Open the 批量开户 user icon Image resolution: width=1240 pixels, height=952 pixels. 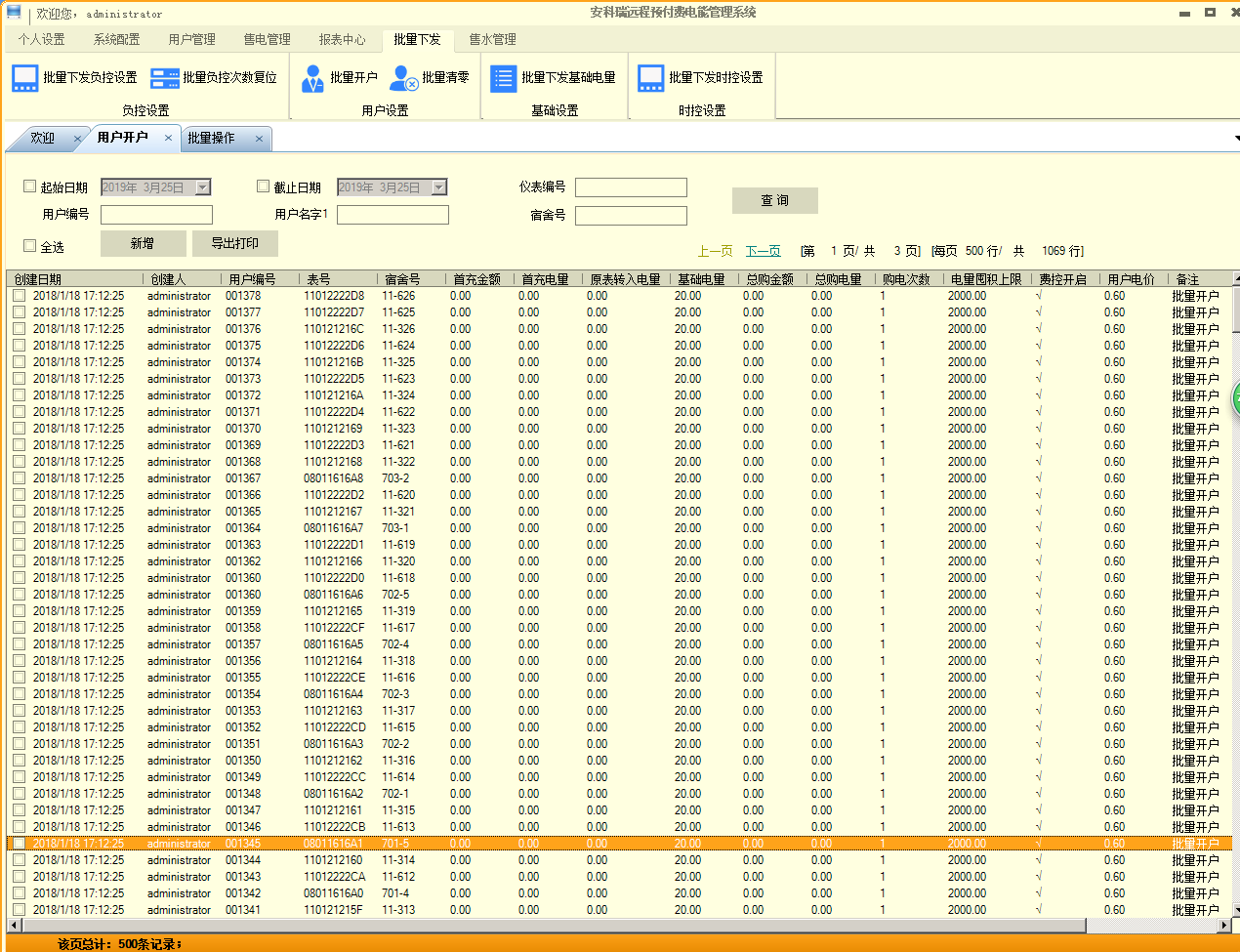(312, 78)
